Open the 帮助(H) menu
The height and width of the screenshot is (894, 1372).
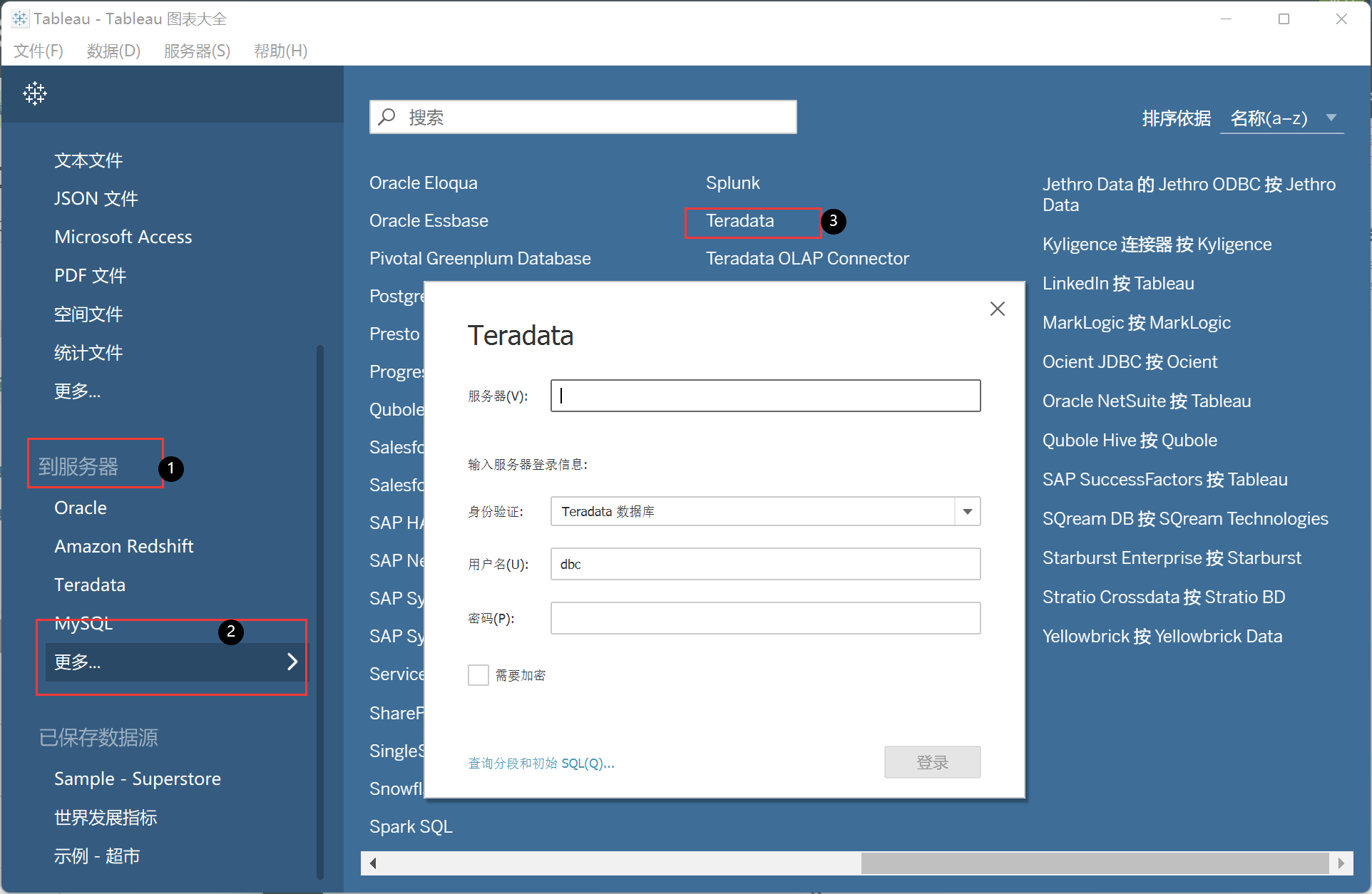click(x=280, y=51)
